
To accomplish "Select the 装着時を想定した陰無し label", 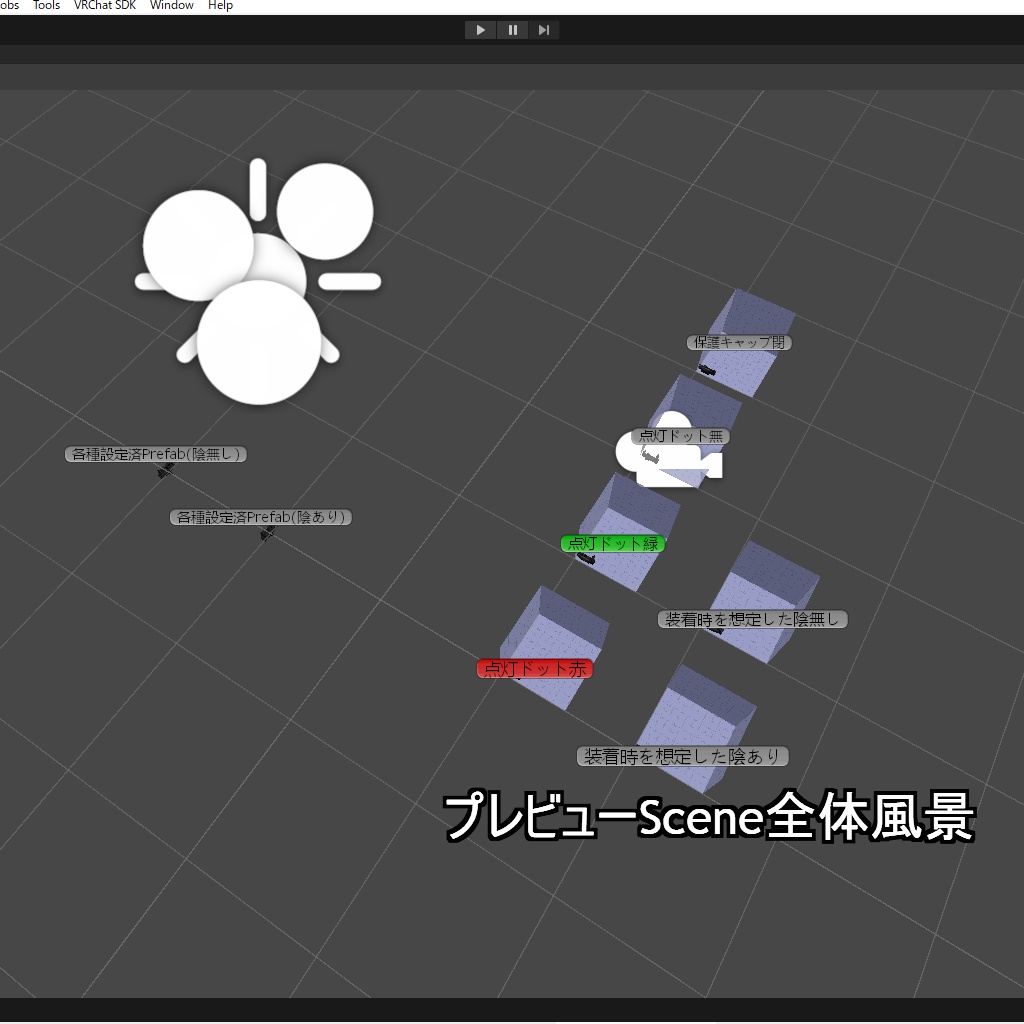I will tap(752, 619).
